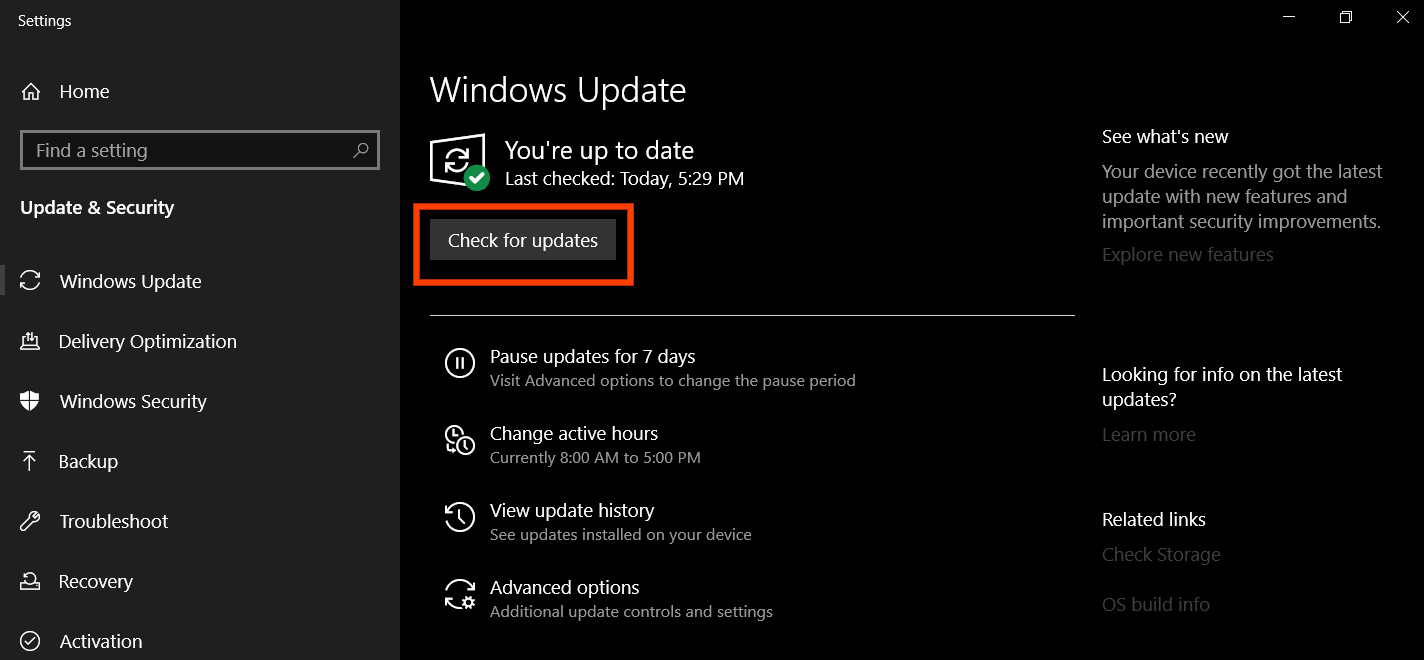The height and width of the screenshot is (660, 1424).
Task: Click the active hours clock icon
Action: 459,440
